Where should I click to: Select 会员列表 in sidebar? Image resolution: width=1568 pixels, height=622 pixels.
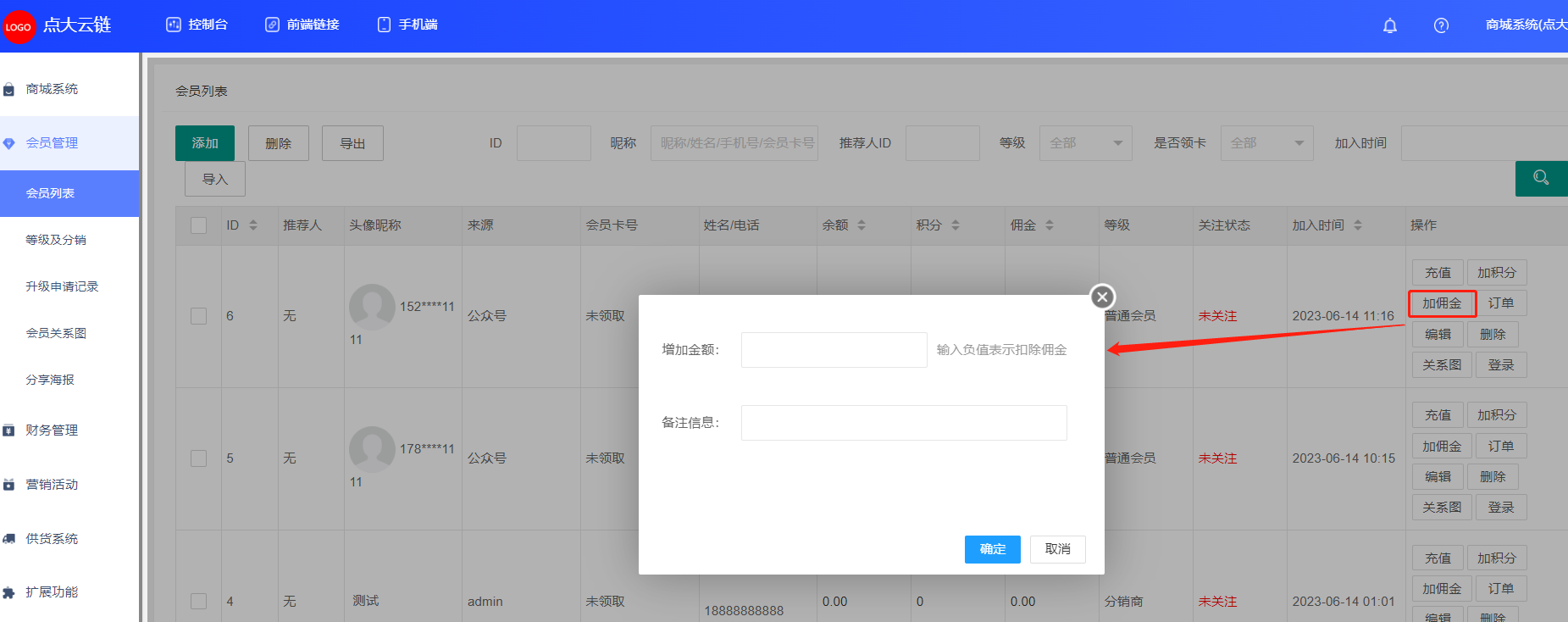coord(69,193)
